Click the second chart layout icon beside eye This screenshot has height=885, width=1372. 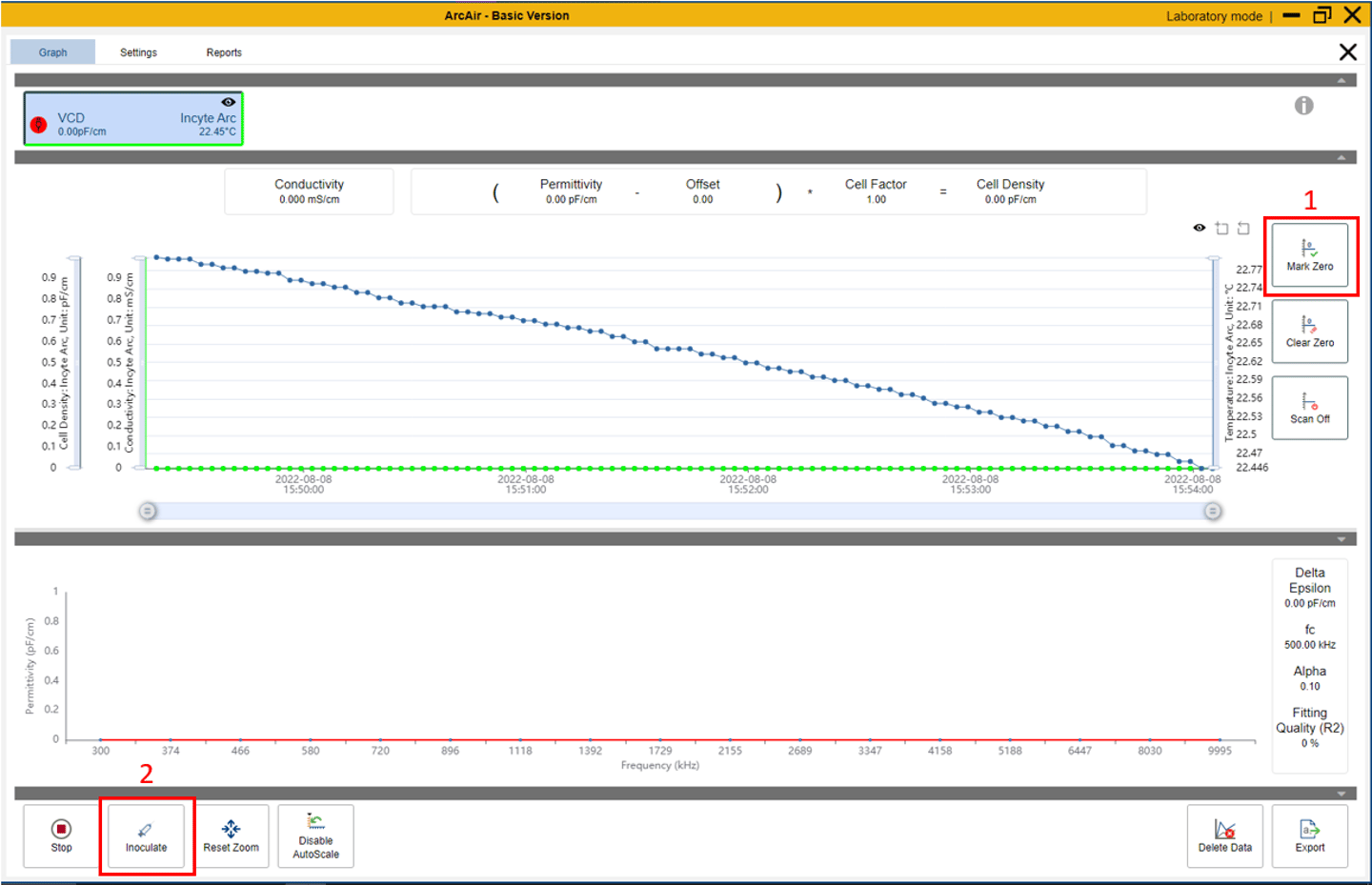point(1243,228)
